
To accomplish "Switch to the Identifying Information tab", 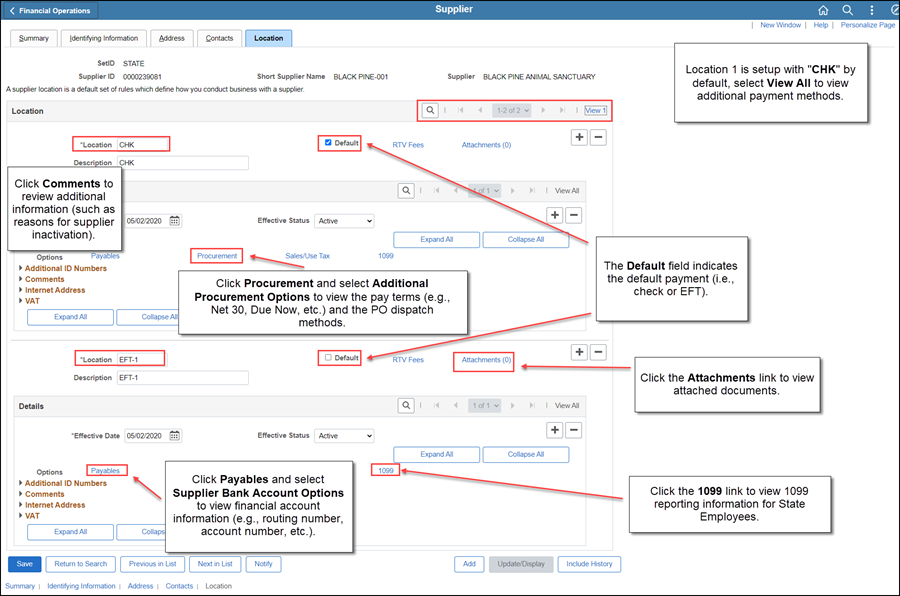I will [x=104, y=38].
